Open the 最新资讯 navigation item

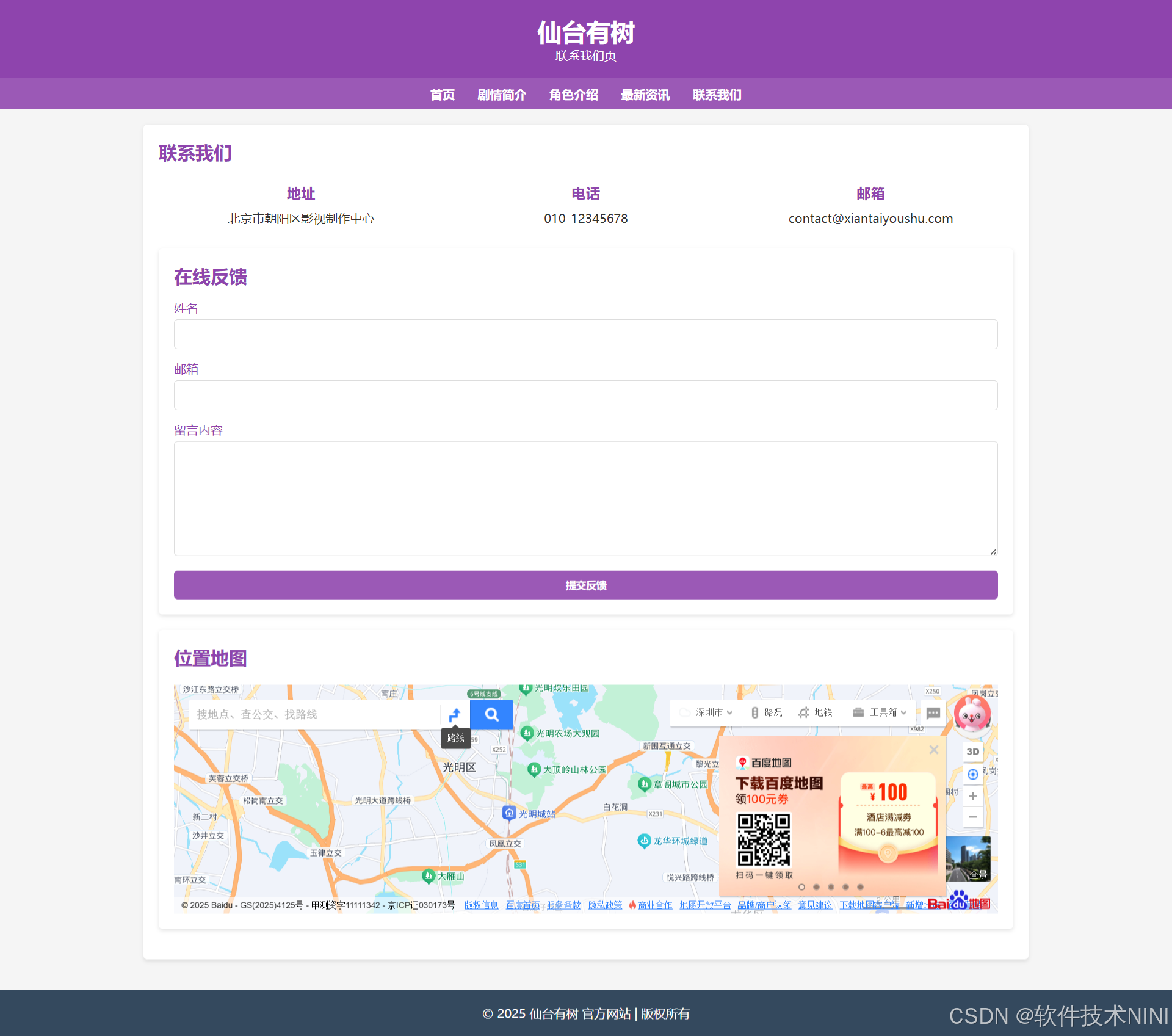click(x=645, y=95)
